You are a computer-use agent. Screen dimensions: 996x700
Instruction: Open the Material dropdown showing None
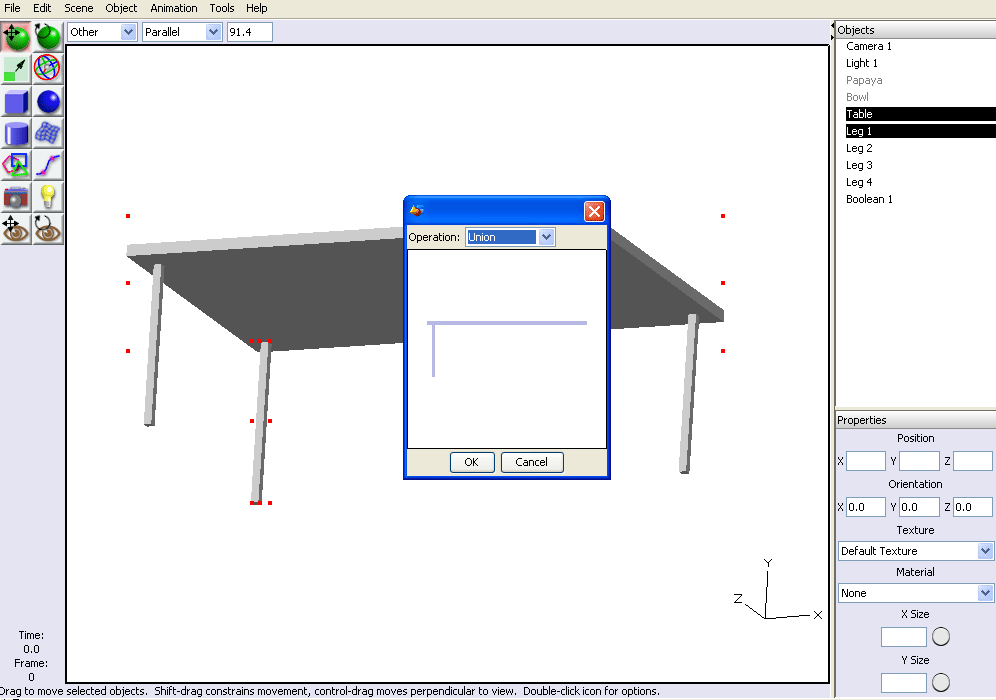coord(915,593)
